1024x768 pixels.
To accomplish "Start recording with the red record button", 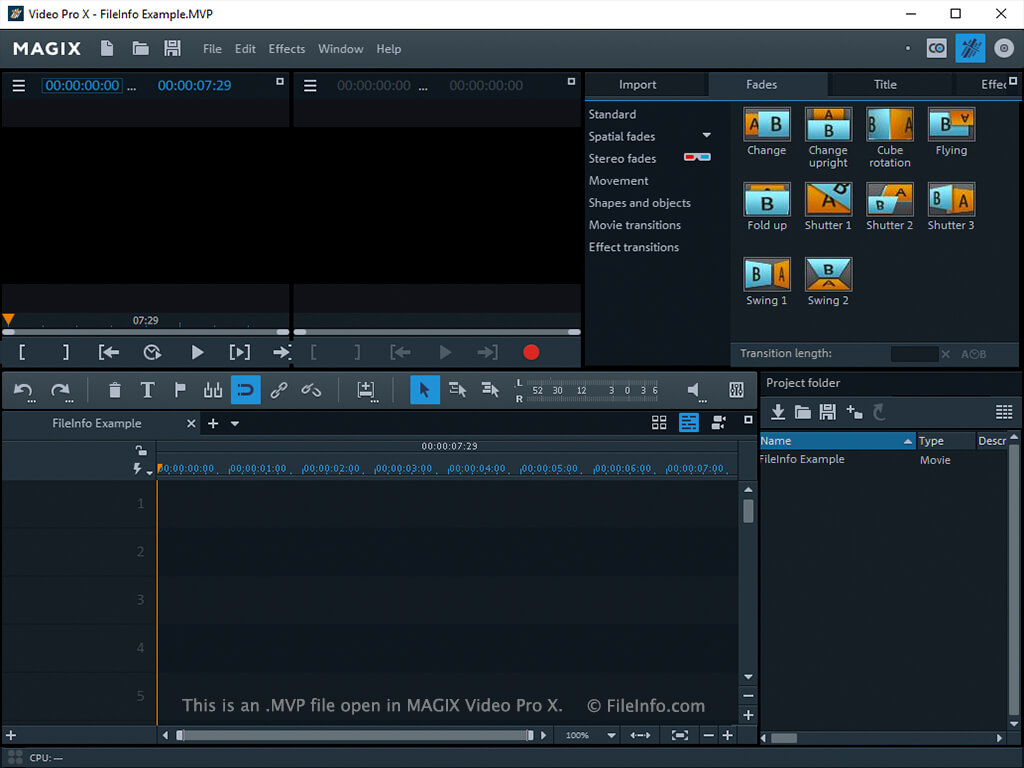I will pos(531,353).
